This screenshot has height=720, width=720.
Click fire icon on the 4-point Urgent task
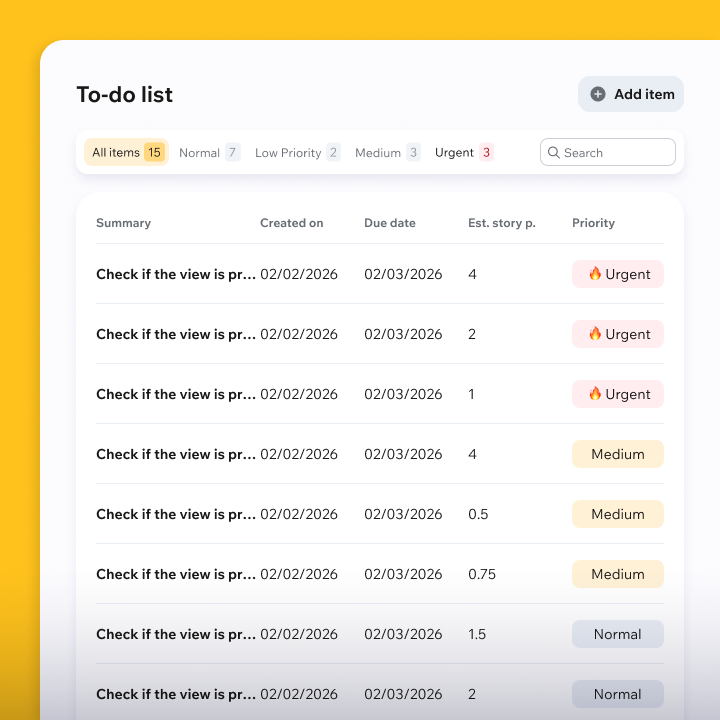coord(595,274)
